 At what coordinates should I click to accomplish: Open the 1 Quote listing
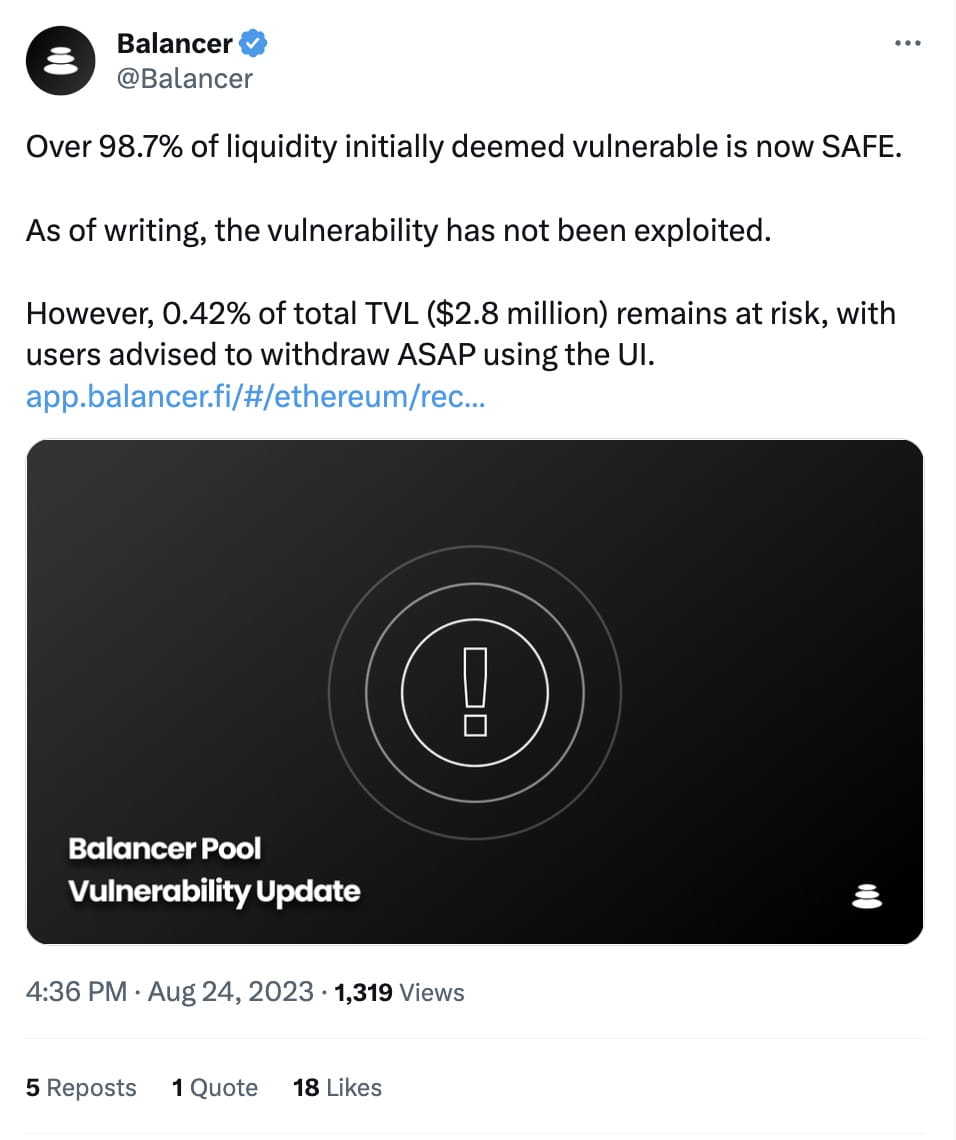[215, 1087]
